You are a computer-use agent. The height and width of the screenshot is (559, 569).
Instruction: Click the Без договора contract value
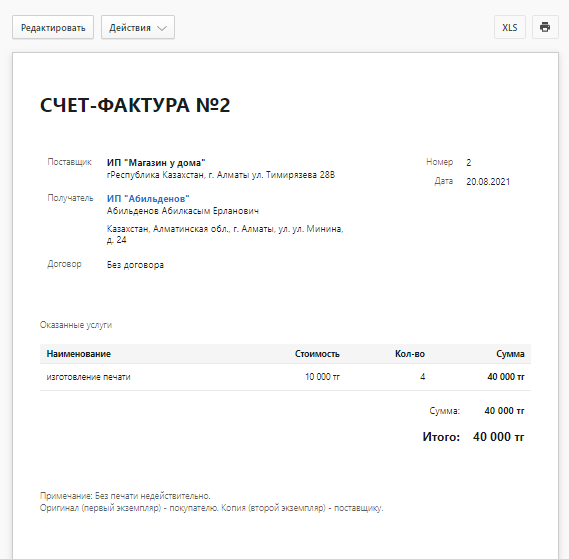[135, 265]
